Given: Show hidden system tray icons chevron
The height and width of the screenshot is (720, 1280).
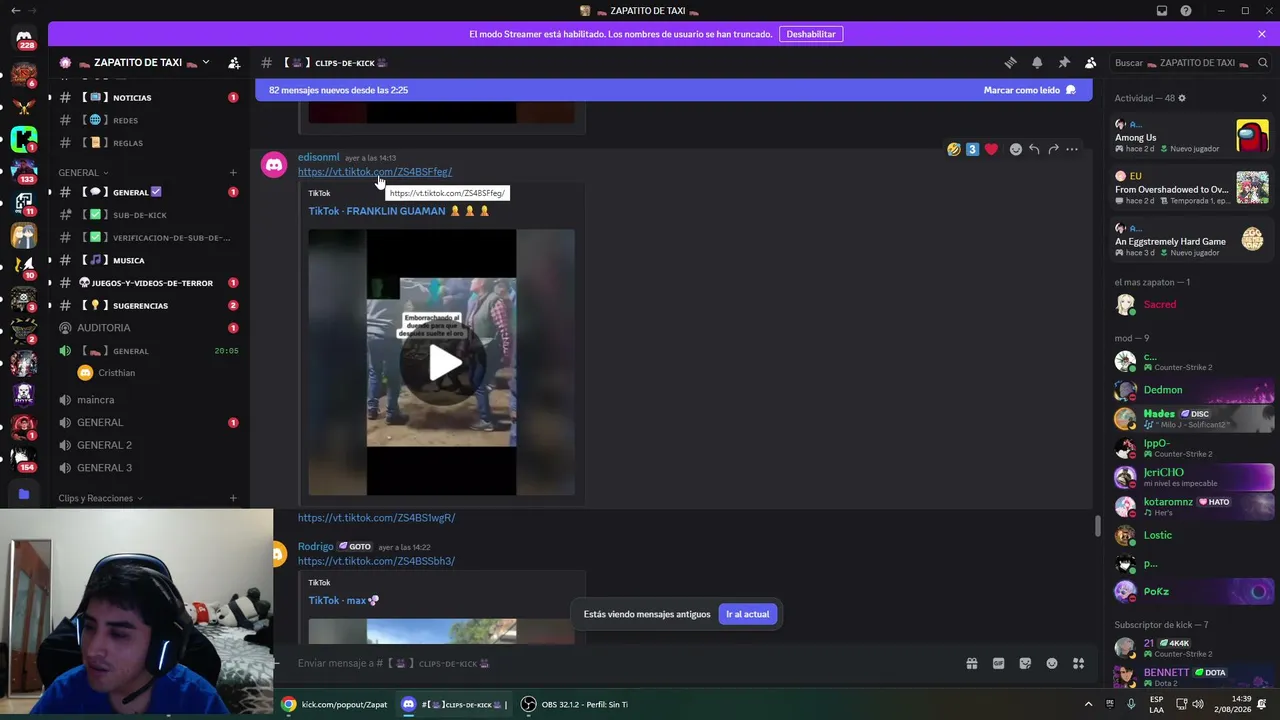Looking at the screenshot, I should tap(1088, 704).
